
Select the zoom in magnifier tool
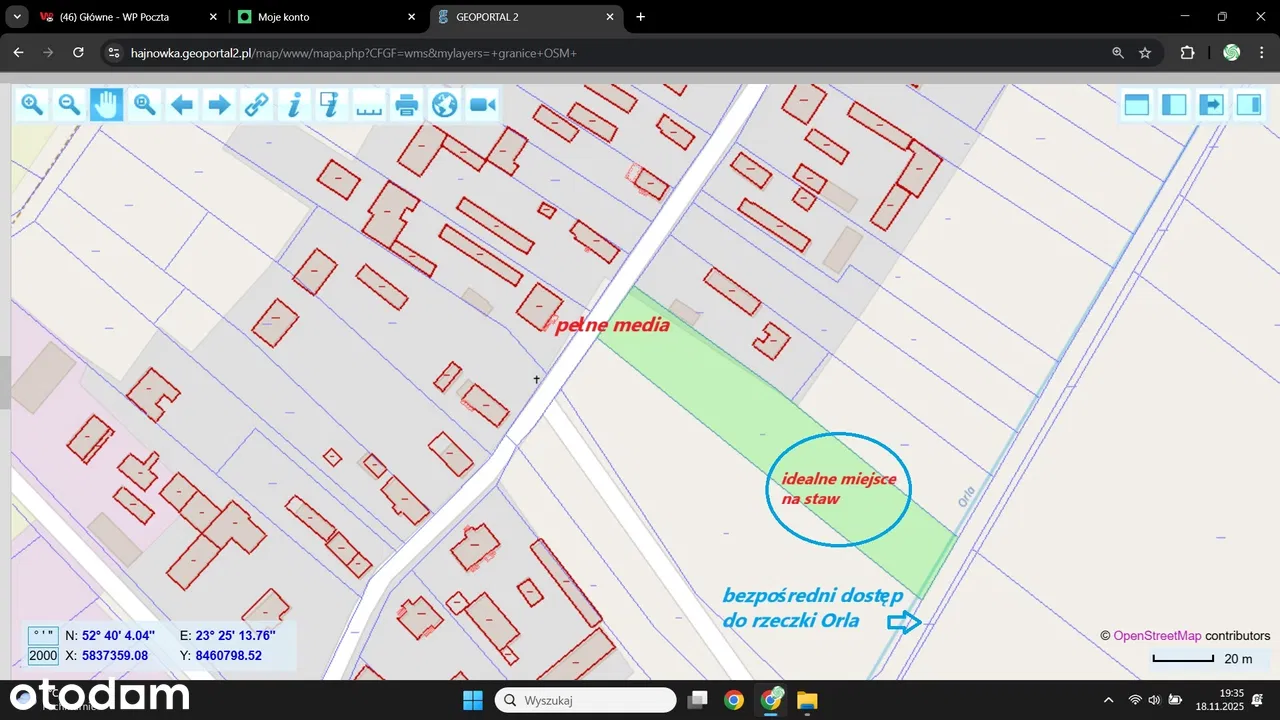point(32,105)
